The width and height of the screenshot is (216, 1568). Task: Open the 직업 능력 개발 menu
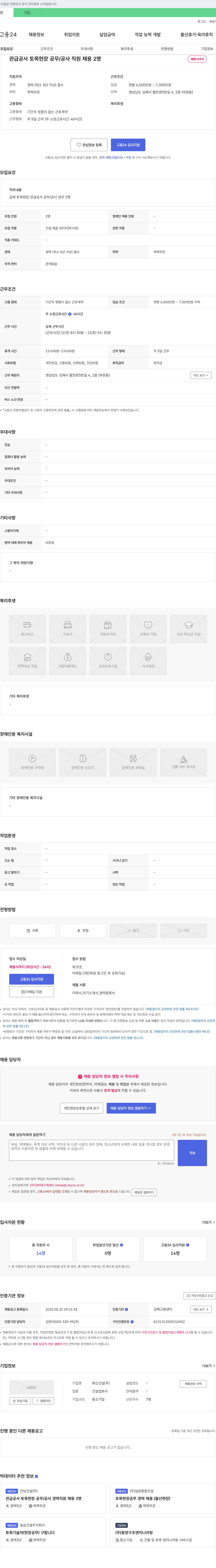(148, 35)
